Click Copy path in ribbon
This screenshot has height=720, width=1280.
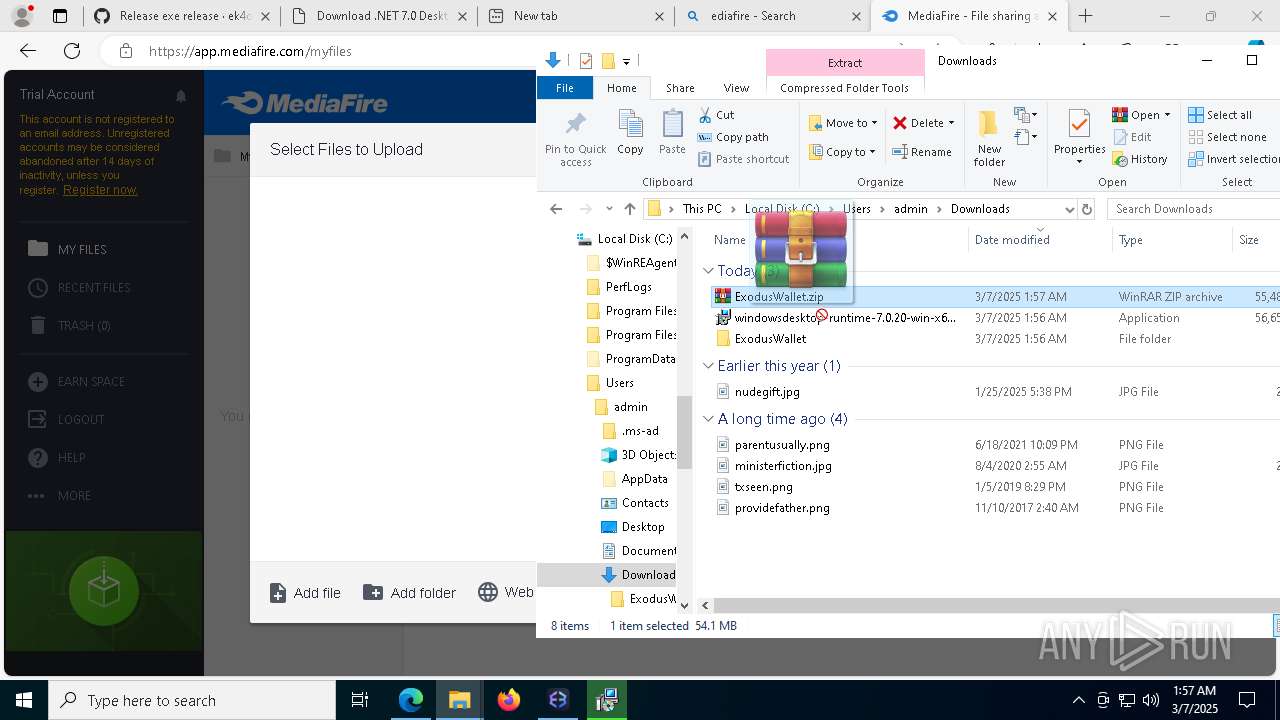pyautogui.click(x=733, y=137)
